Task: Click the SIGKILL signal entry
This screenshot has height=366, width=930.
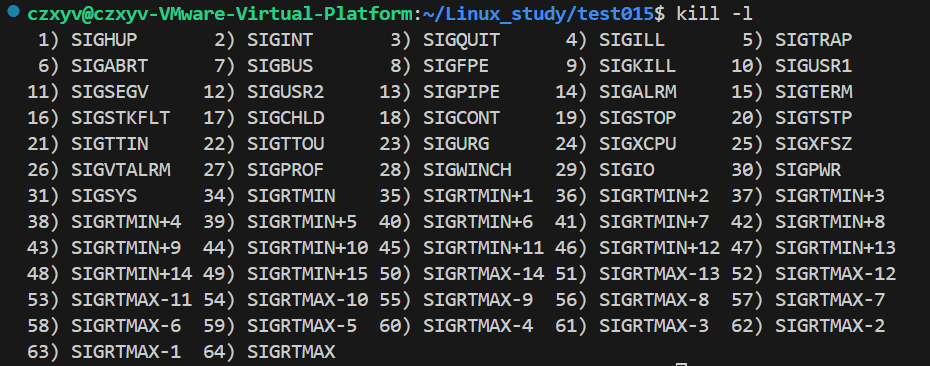Action: click(x=638, y=66)
